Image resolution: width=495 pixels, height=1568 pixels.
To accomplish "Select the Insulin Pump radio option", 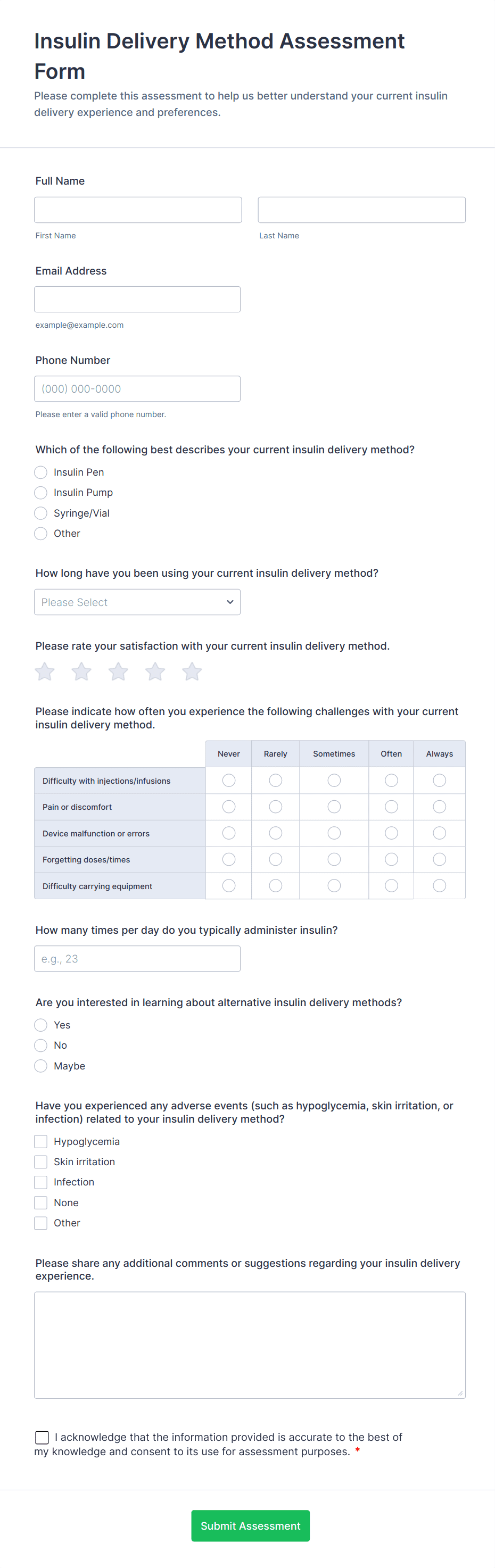I will click(x=41, y=493).
